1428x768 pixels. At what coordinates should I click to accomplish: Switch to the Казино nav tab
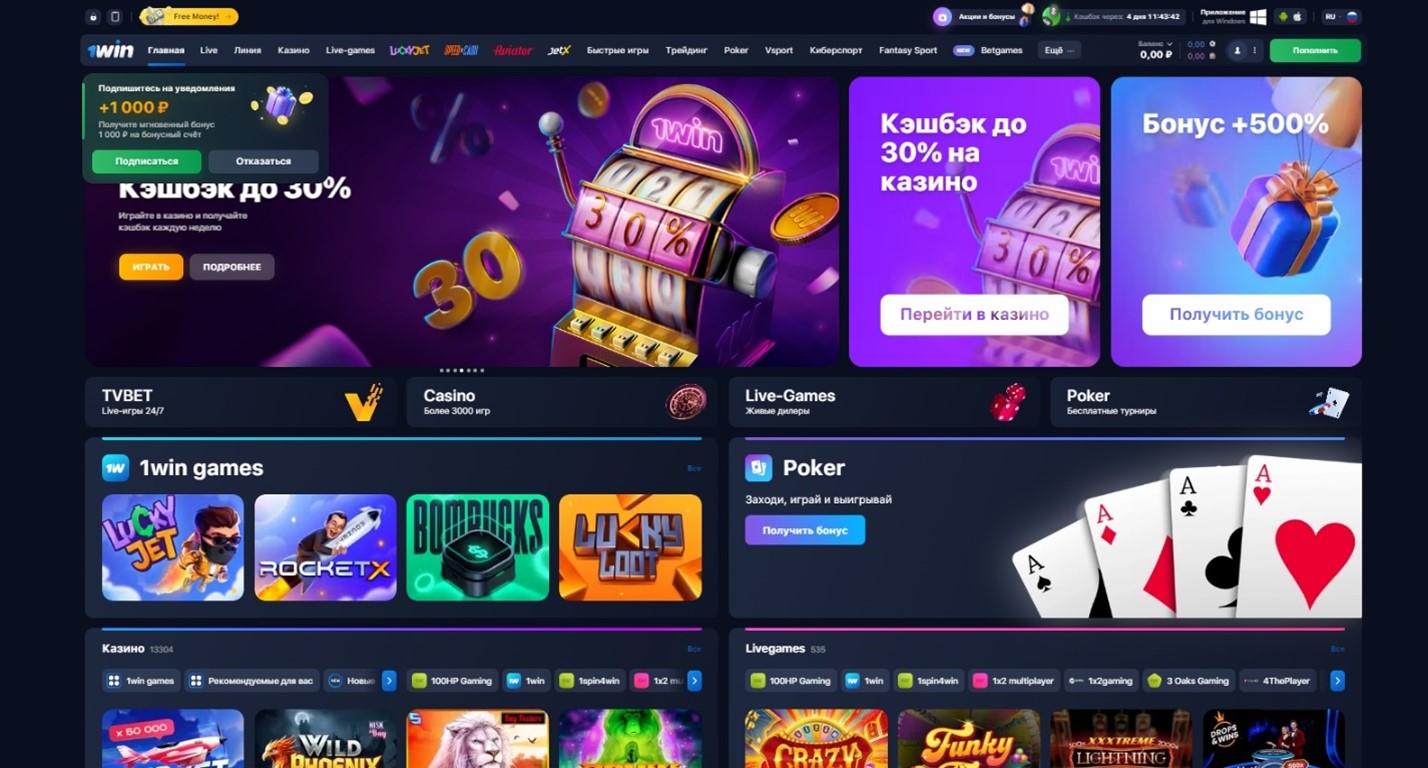click(293, 50)
